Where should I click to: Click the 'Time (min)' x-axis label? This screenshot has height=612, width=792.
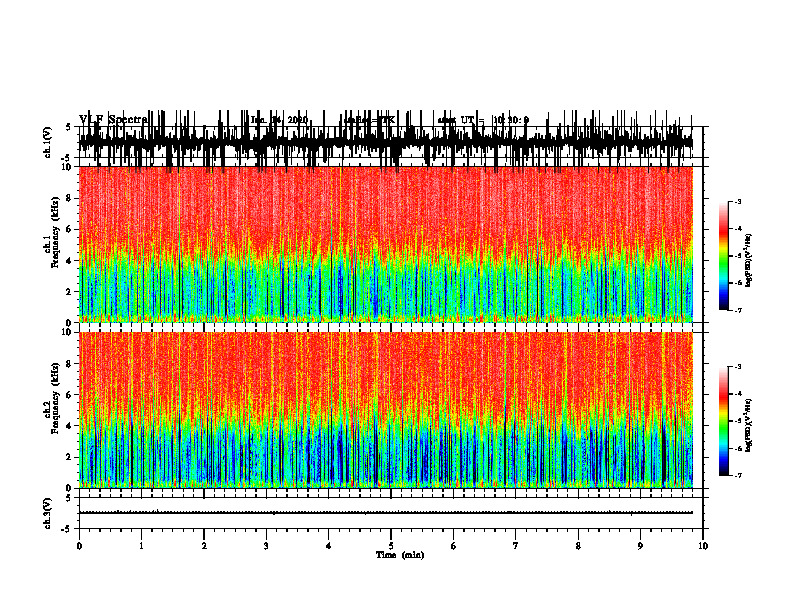(400, 555)
